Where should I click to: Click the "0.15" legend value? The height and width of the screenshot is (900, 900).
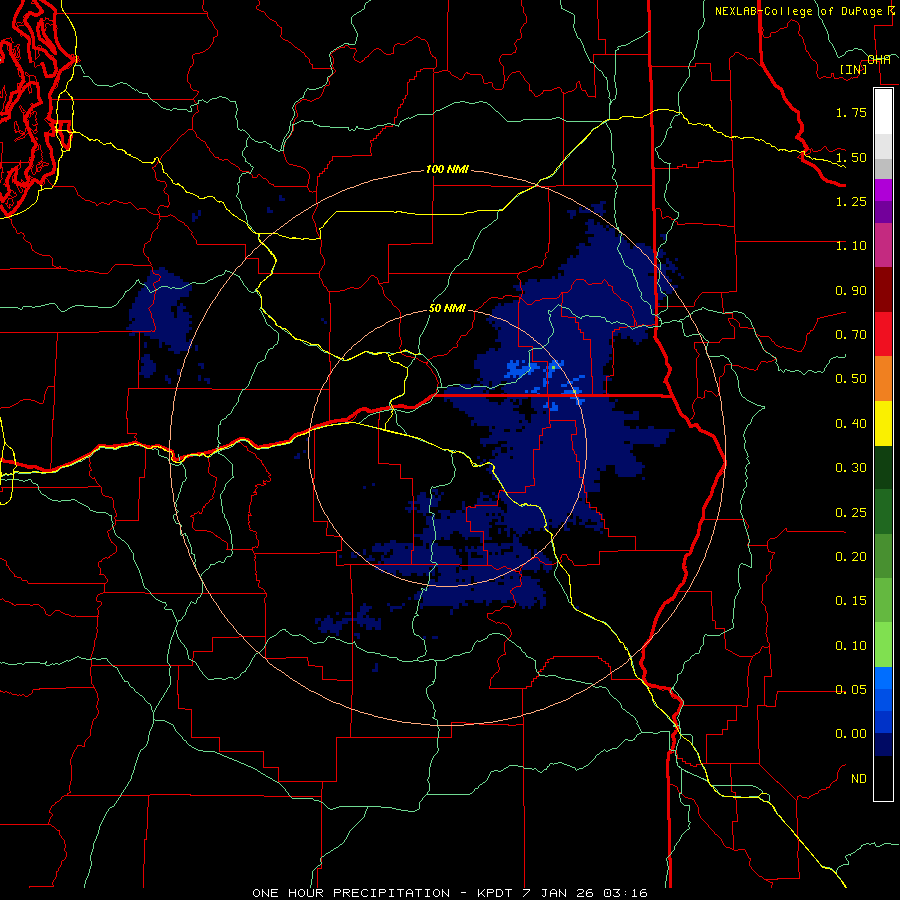pos(851,601)
